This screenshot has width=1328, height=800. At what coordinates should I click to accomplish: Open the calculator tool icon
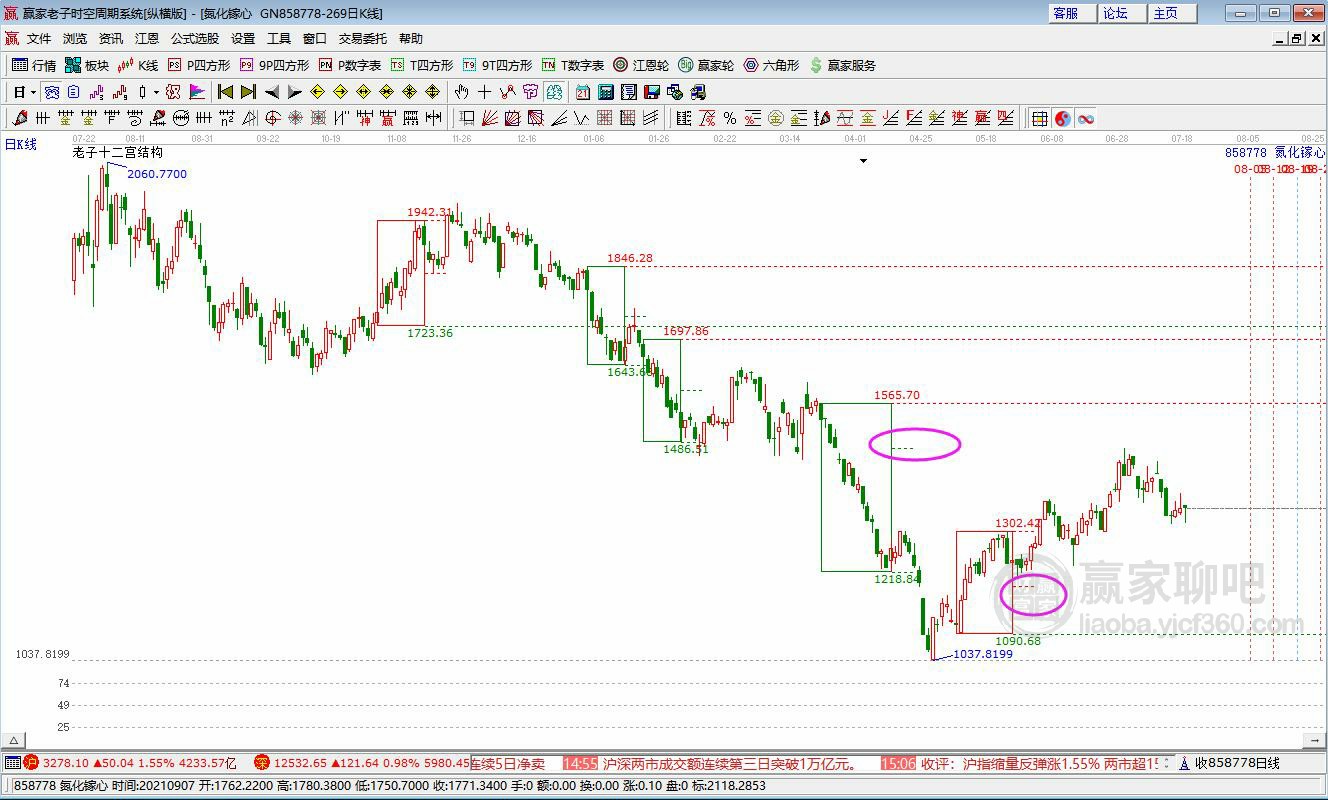(606, 92)
